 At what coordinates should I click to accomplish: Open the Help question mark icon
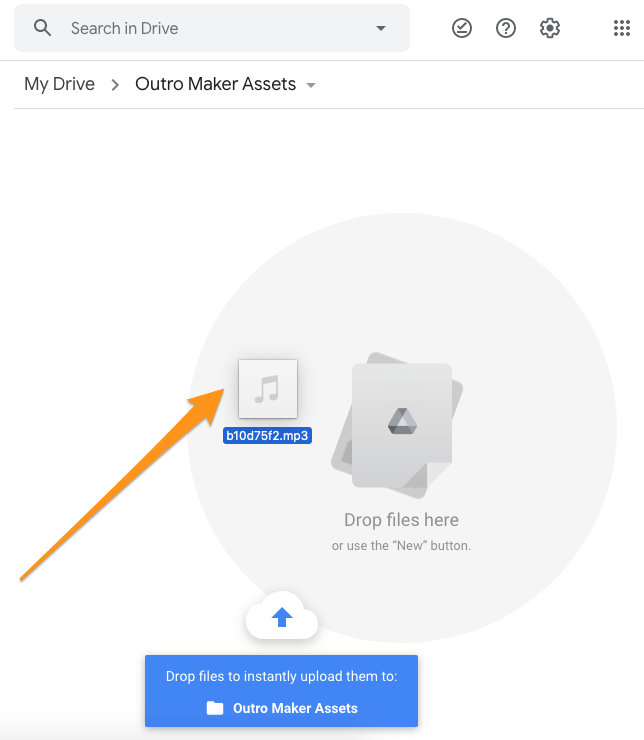pos(506,28)
